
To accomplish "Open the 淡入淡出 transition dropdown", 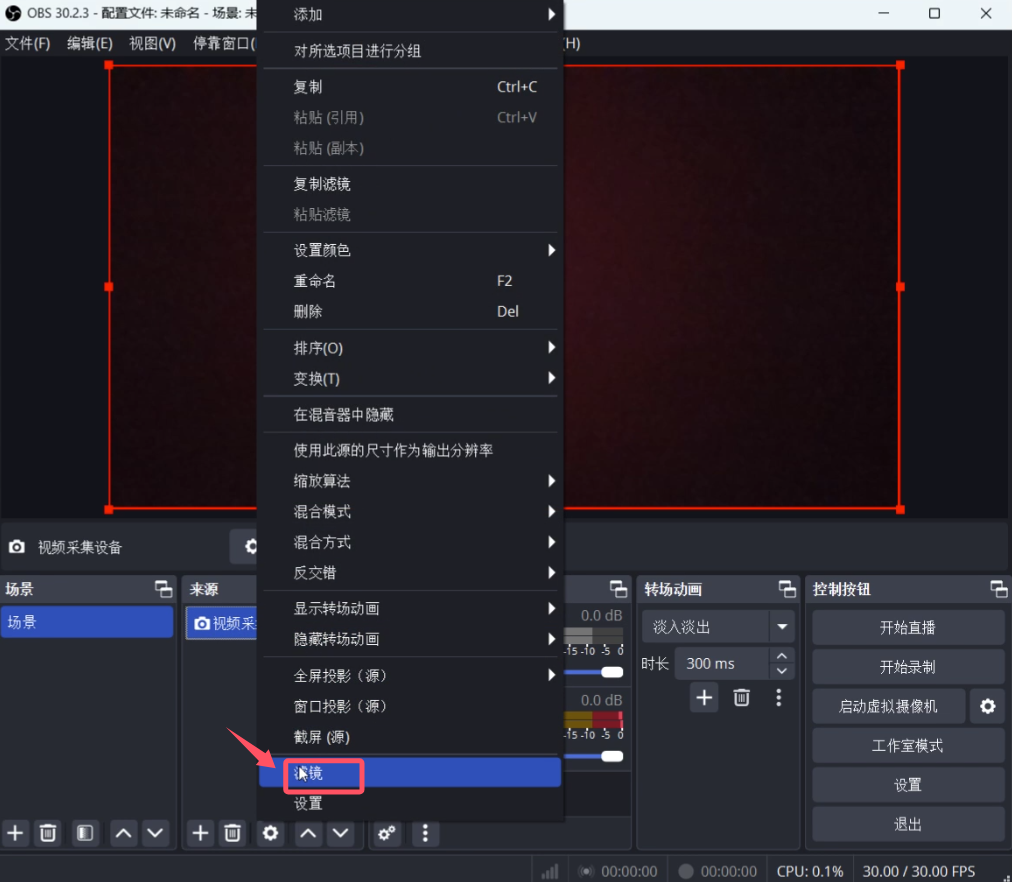I will (781, 627).
